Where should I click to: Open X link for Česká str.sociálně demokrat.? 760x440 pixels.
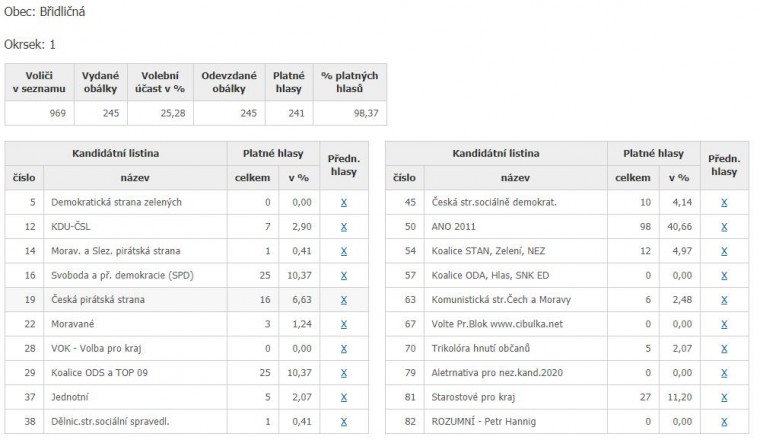coord(724,203)
